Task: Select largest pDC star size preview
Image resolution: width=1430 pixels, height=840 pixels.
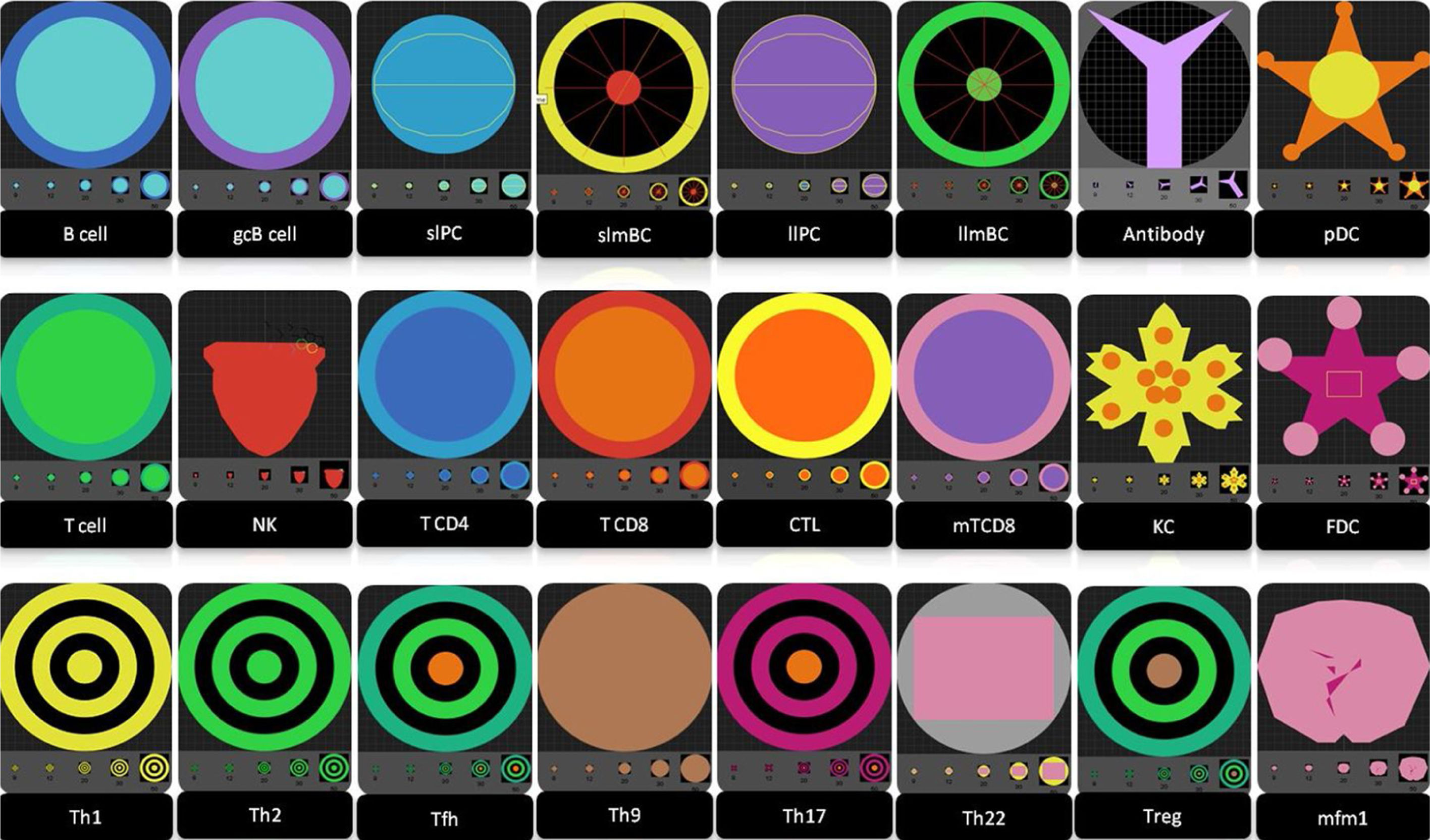Action: pyautogui.click(x=1413, y=186)
